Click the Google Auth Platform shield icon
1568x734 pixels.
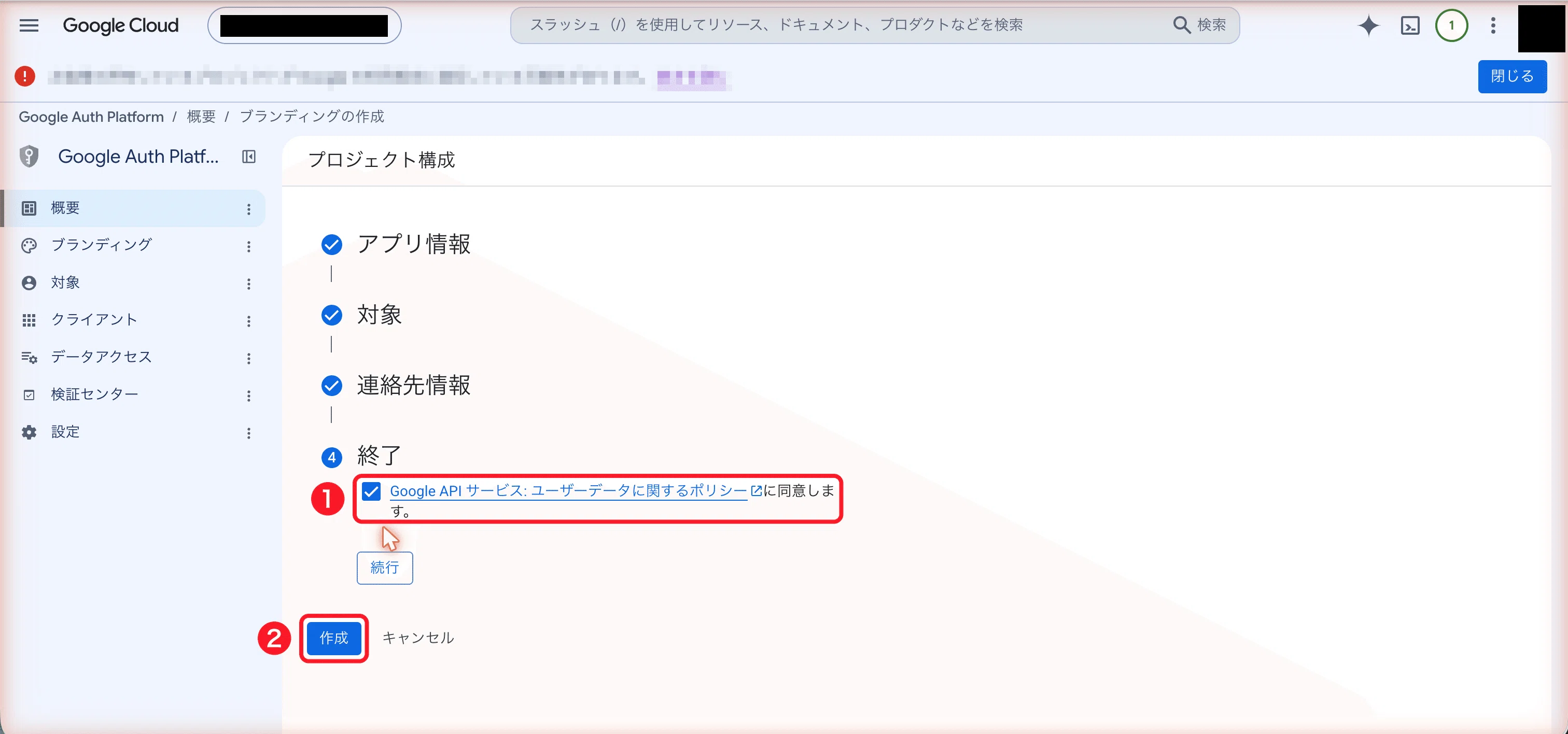[29, 157]
